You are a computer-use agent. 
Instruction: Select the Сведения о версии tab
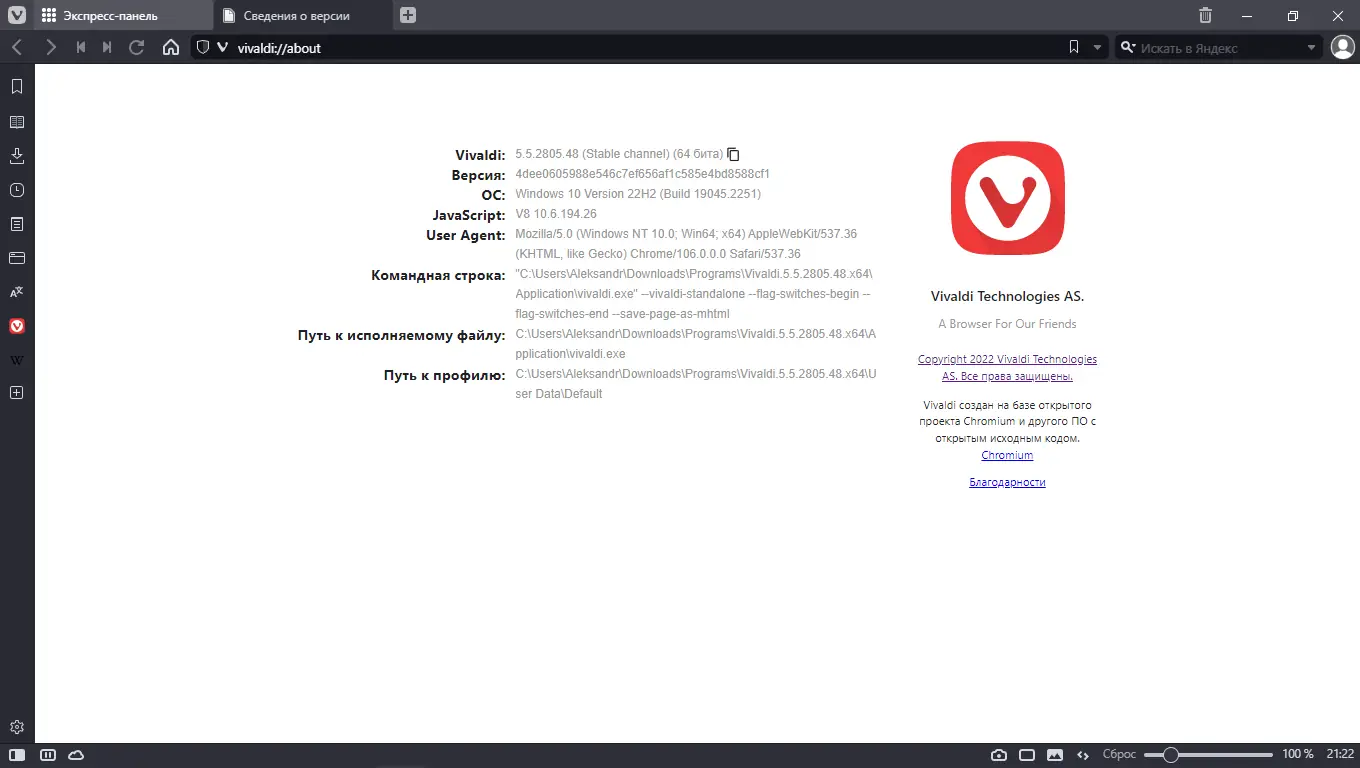click(302, 15)
